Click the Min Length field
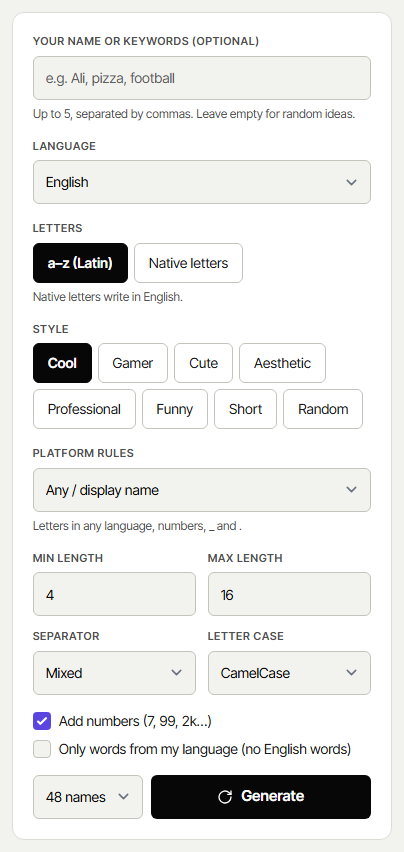The height and width of the screenshot is (852, 404). click(x=114, y=594)
